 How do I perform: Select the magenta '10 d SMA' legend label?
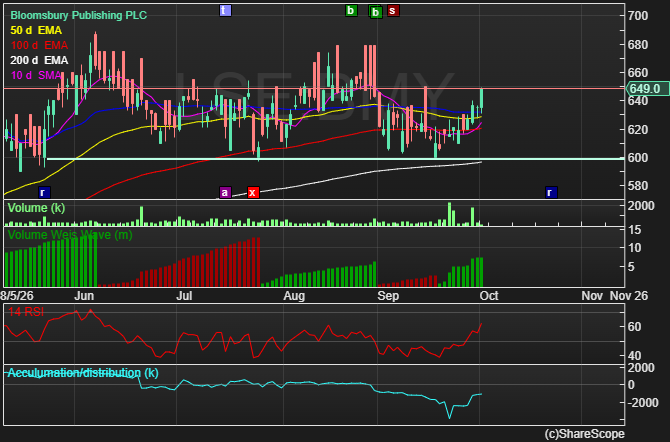(x=36, y=75)
